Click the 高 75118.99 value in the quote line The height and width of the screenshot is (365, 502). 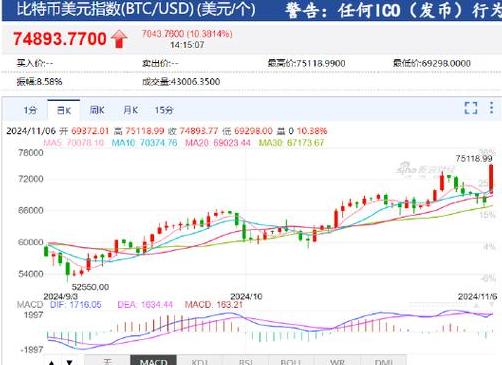(x=139, y=131)
